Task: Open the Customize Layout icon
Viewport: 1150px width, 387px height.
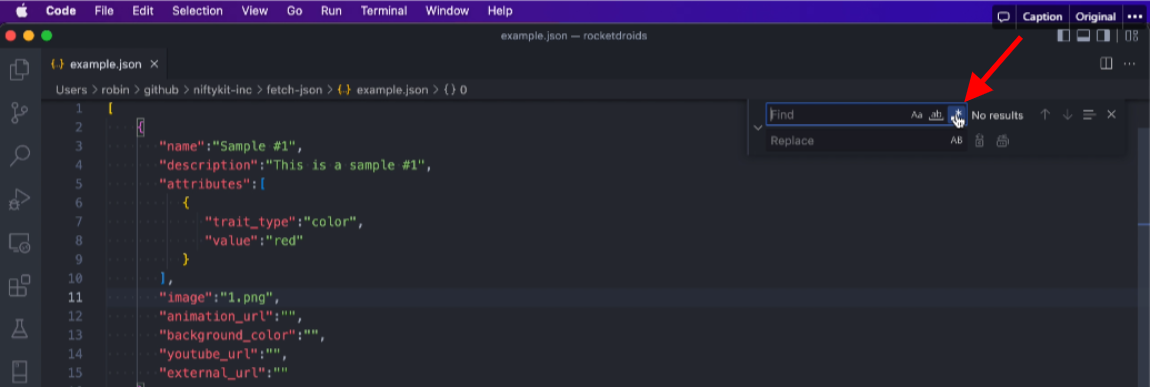Action: (1132, 36)
